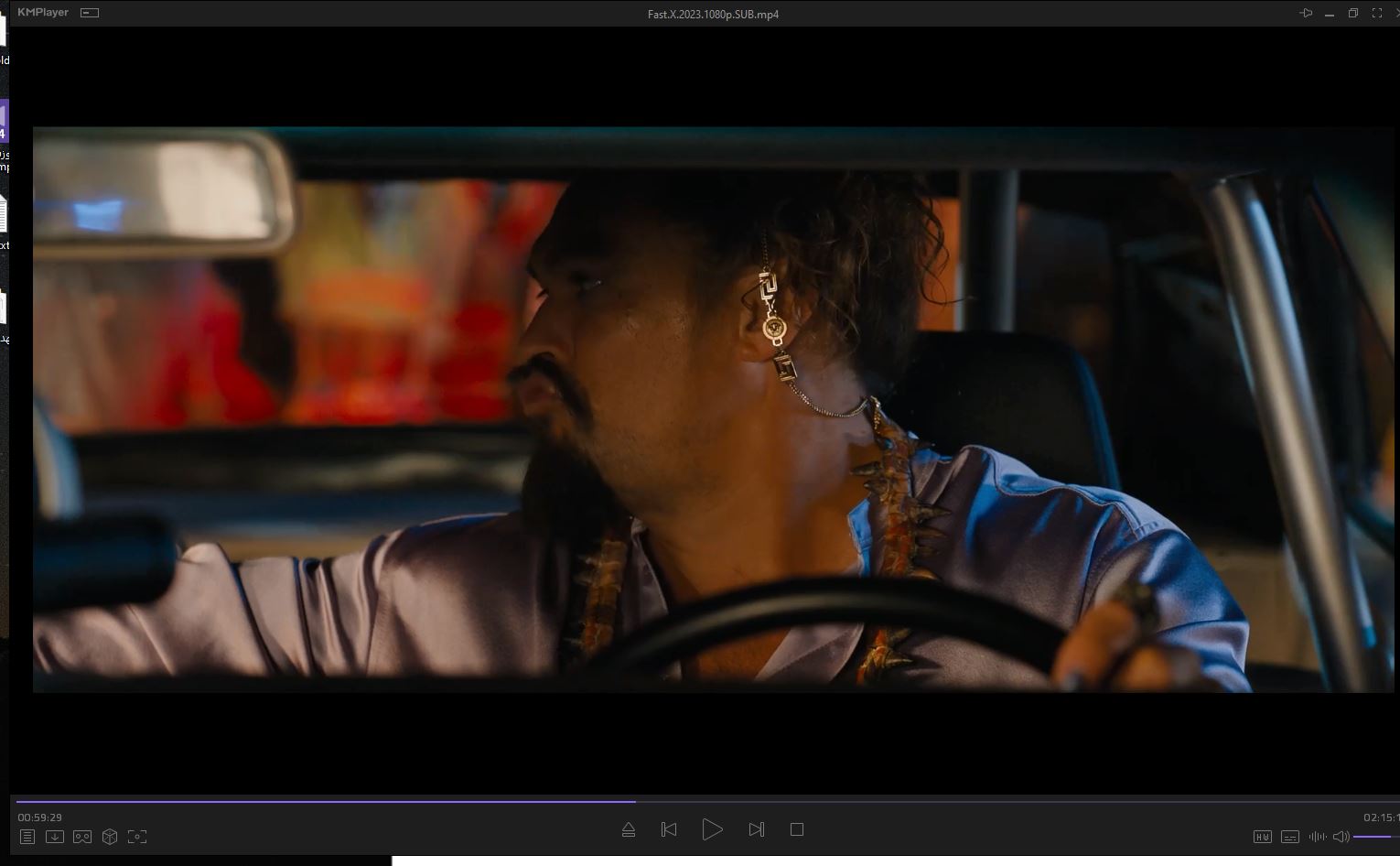The height and width of the screenshot is (866, 1400).
Task: Enable VR mode goggles icon
Action: click(x=82, y=837)
